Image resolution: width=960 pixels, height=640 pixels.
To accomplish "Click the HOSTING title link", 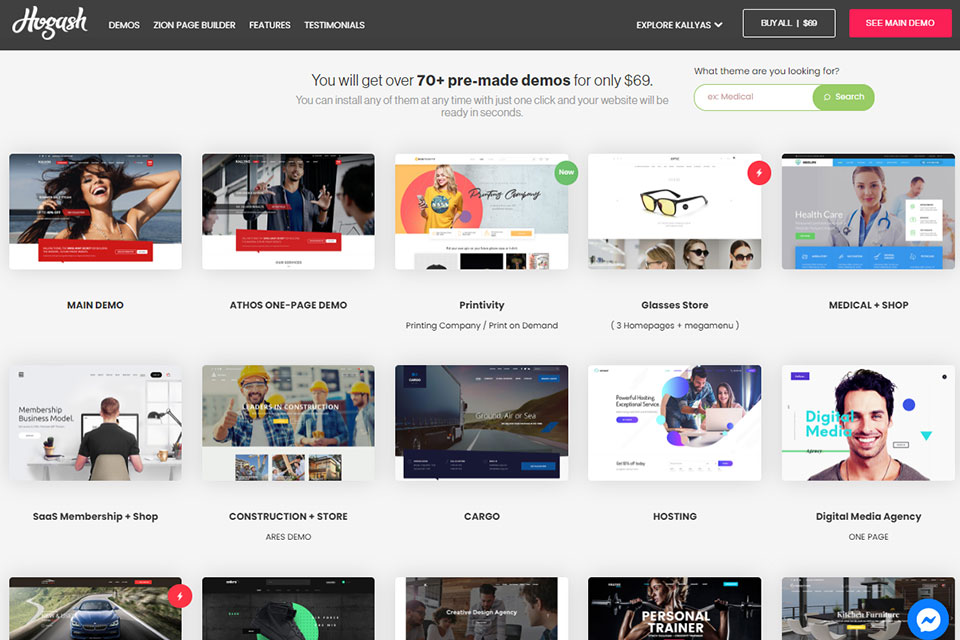I will (675, 516).
